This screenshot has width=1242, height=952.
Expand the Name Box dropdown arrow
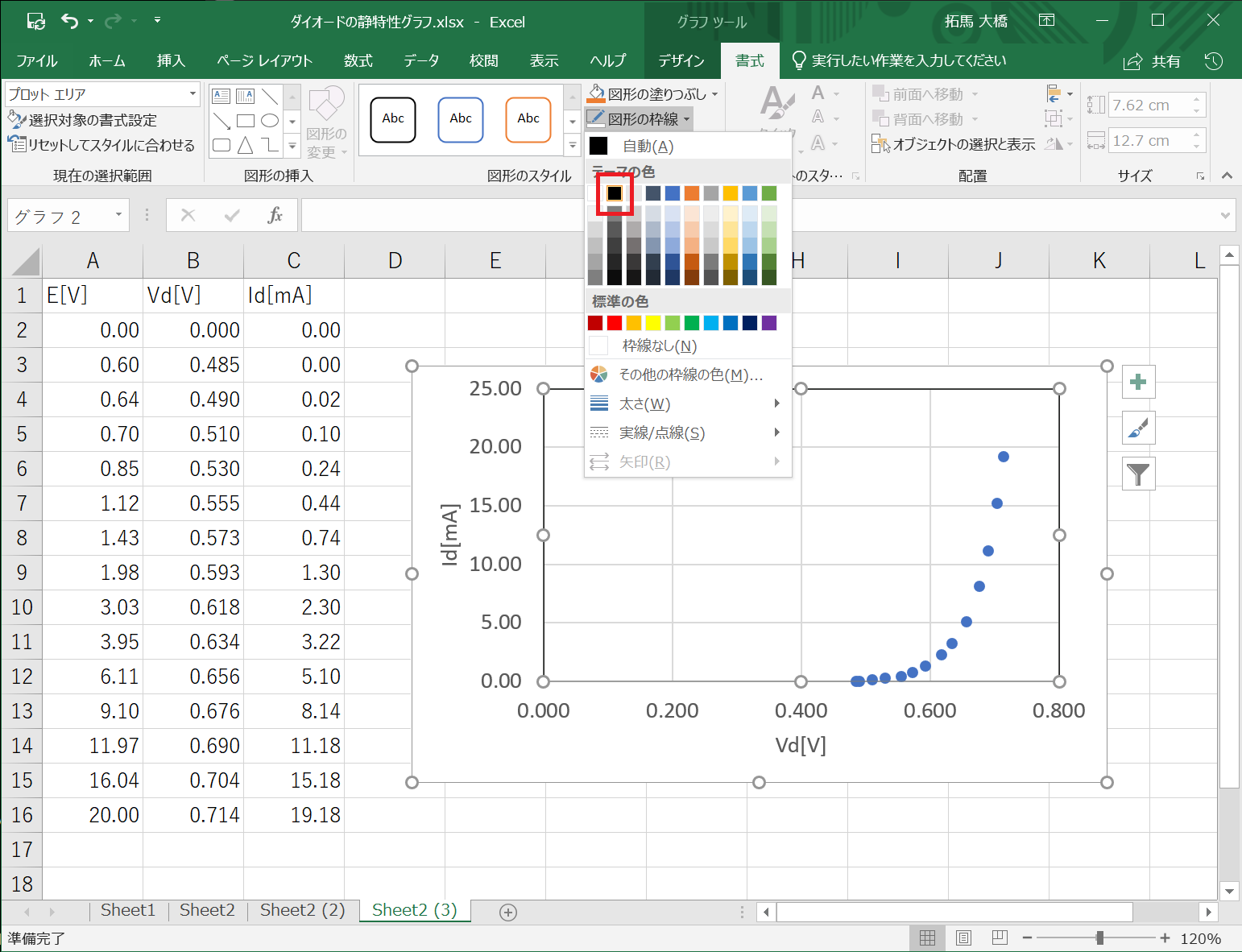coord(118,215)
